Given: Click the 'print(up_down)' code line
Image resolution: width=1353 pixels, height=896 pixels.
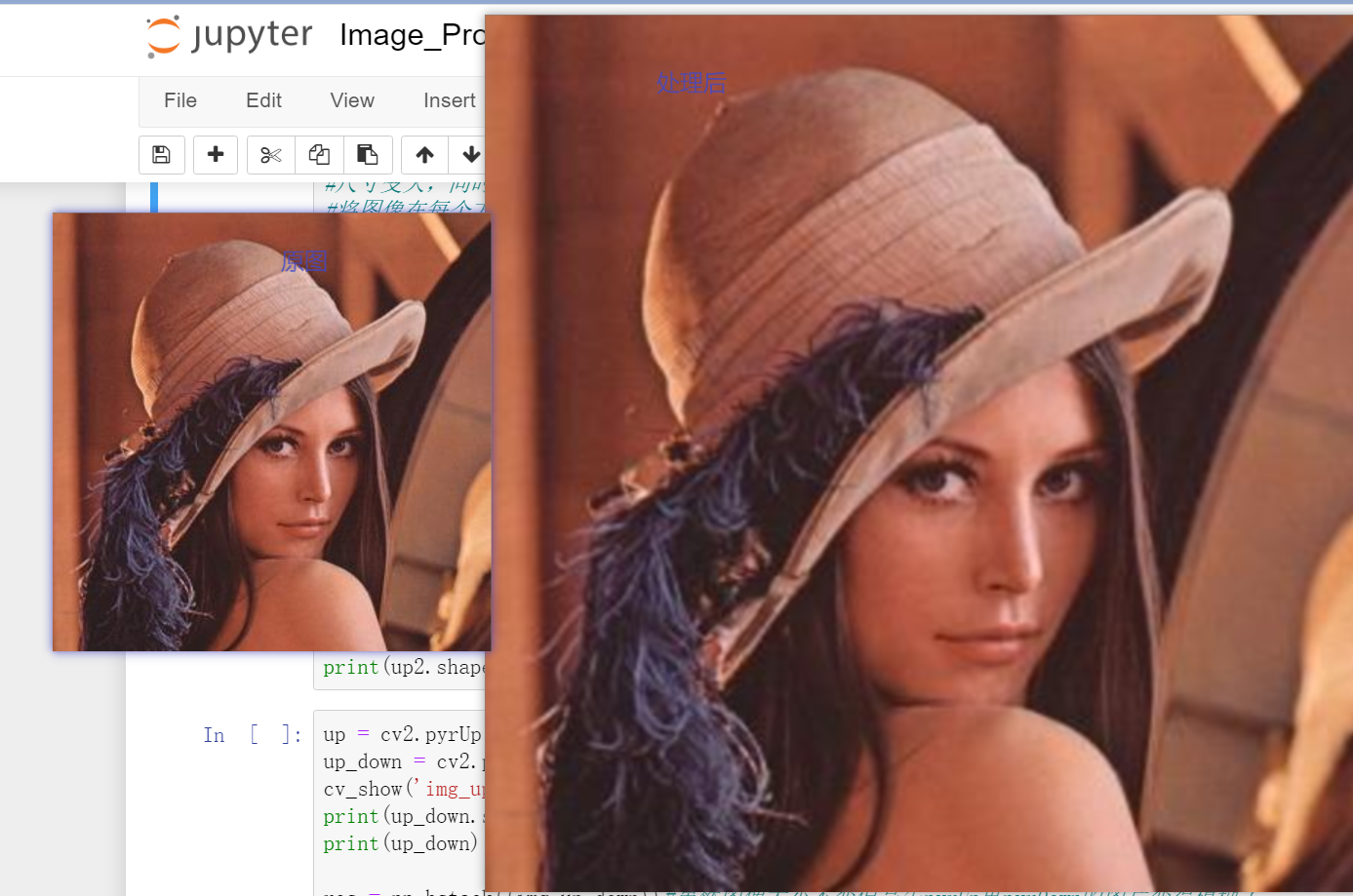Looking at the screenshot, I should pyautogui.click(x=401, y=843).
